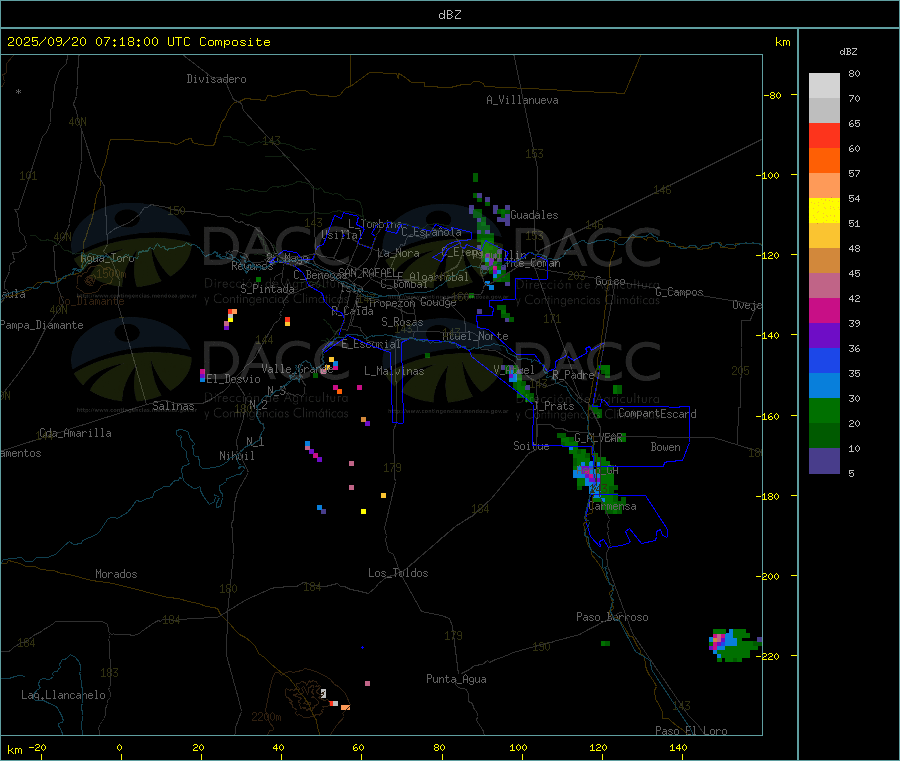The image size is (900, 761).
Task: Select the S_Pintada label
Action: coord(267,289)
